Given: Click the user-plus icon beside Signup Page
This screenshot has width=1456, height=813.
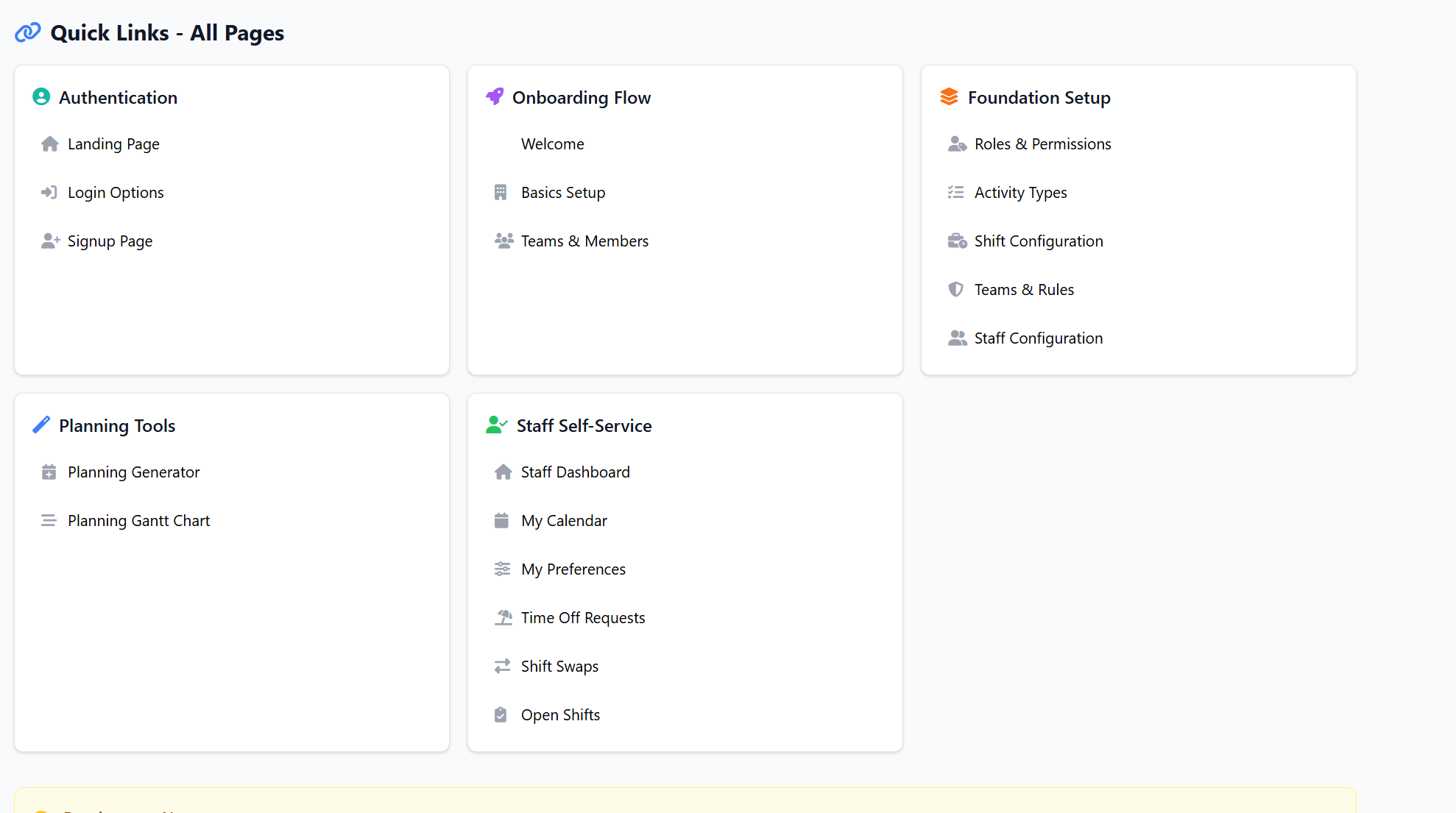Looking at the screenshot, I should tap(50, 241).
